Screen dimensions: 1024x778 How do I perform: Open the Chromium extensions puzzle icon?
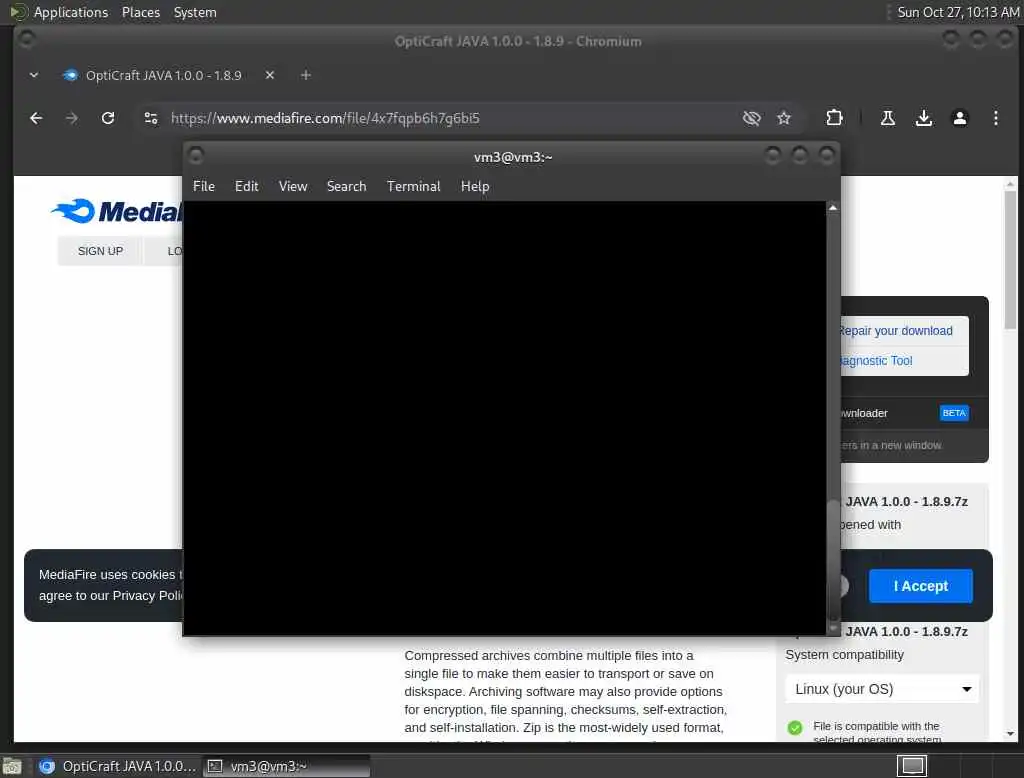834,118
